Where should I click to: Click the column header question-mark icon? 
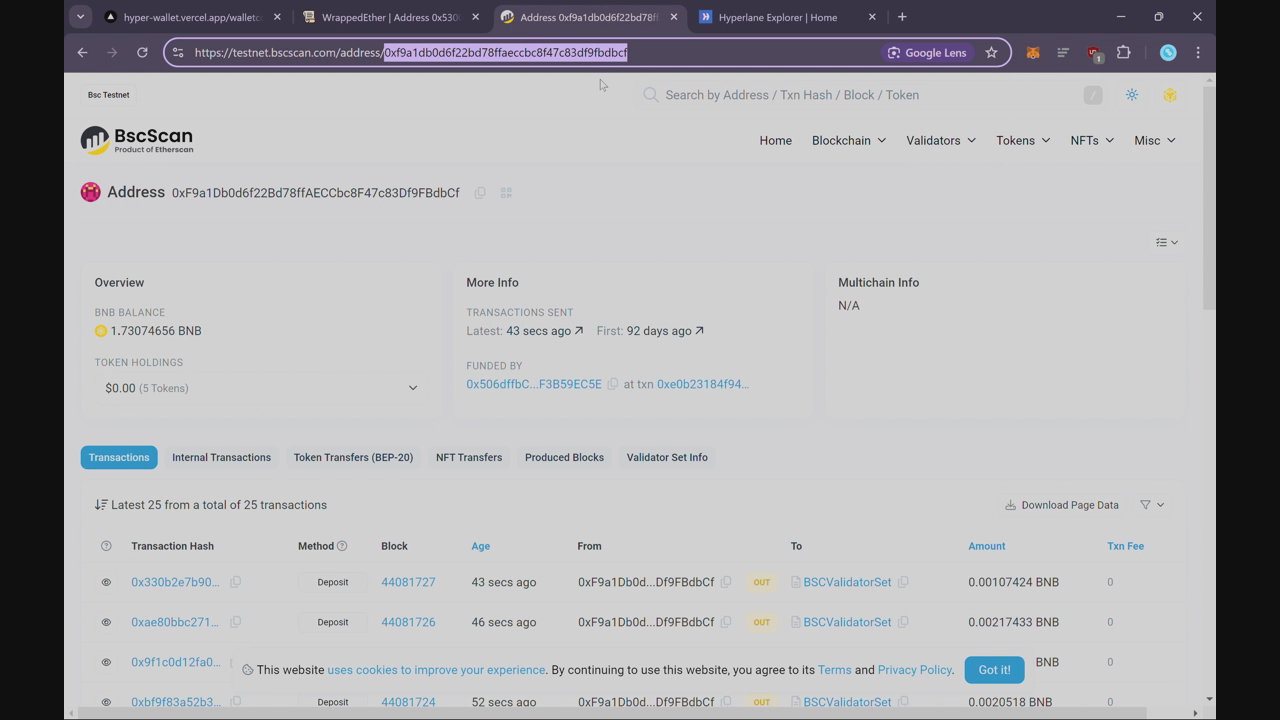pyautogui.click(x=106, y=546)
